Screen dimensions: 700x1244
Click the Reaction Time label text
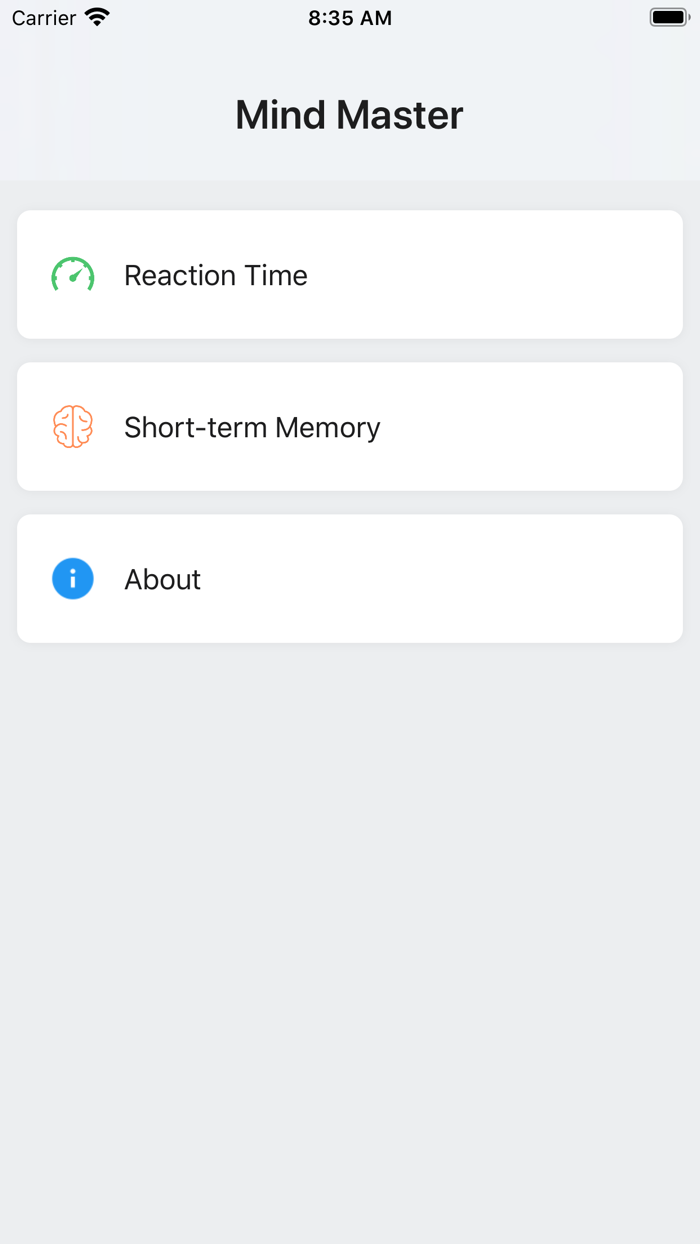coord(215,275)
